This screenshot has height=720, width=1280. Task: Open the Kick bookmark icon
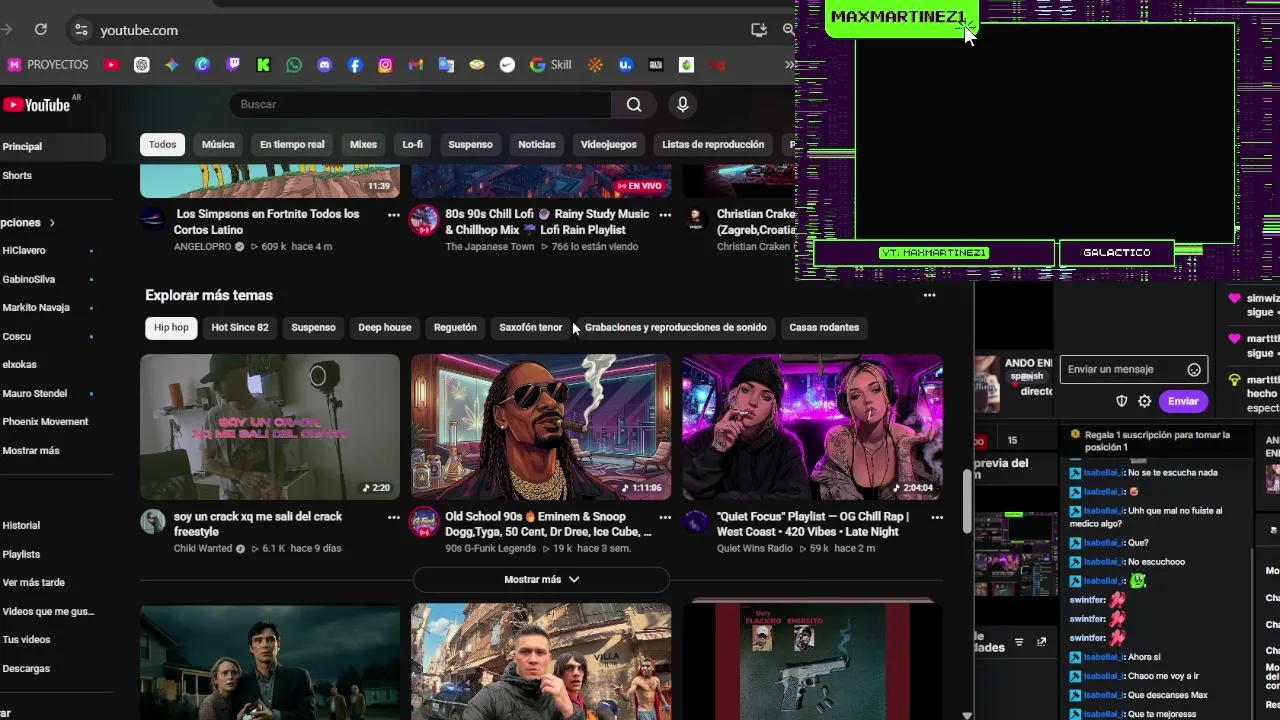coord(263,65)
